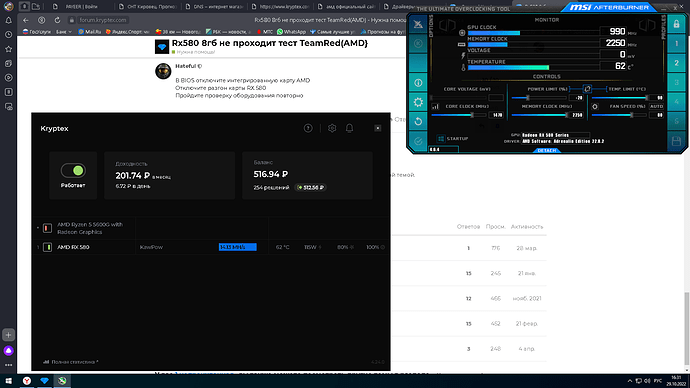The height and width of the screenshot is (388, 690).
Task: Click Afterburner Kombustor stress test icon
Action: pyautogui.click(x=418, y=24)
